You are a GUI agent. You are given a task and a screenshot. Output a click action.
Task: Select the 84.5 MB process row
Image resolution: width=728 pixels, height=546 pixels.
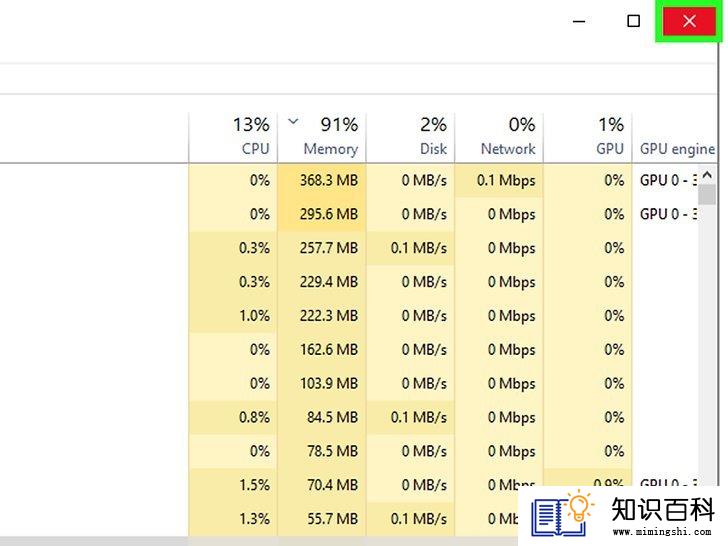point(359,417)
